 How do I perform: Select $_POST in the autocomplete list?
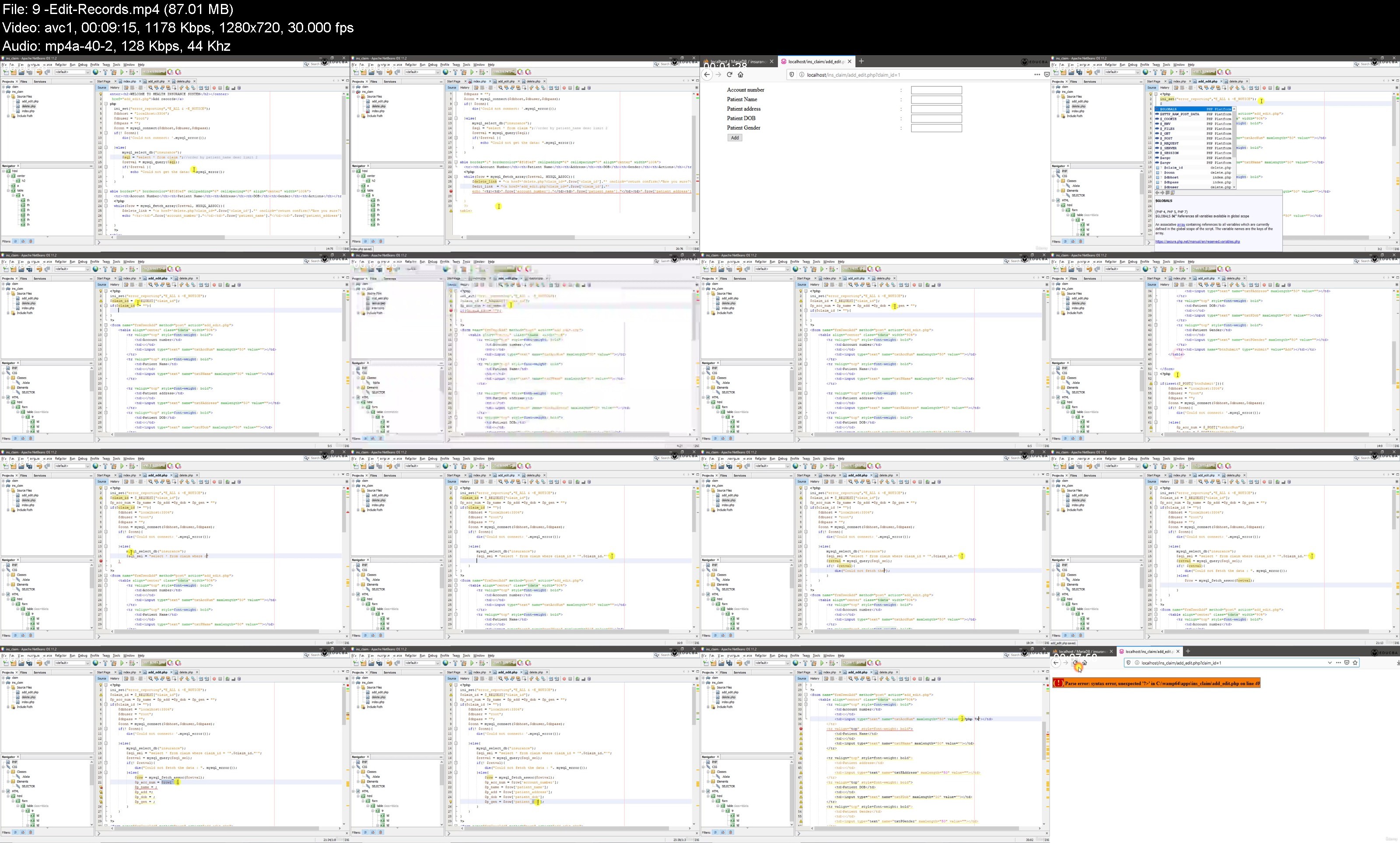coord(1194,139)
